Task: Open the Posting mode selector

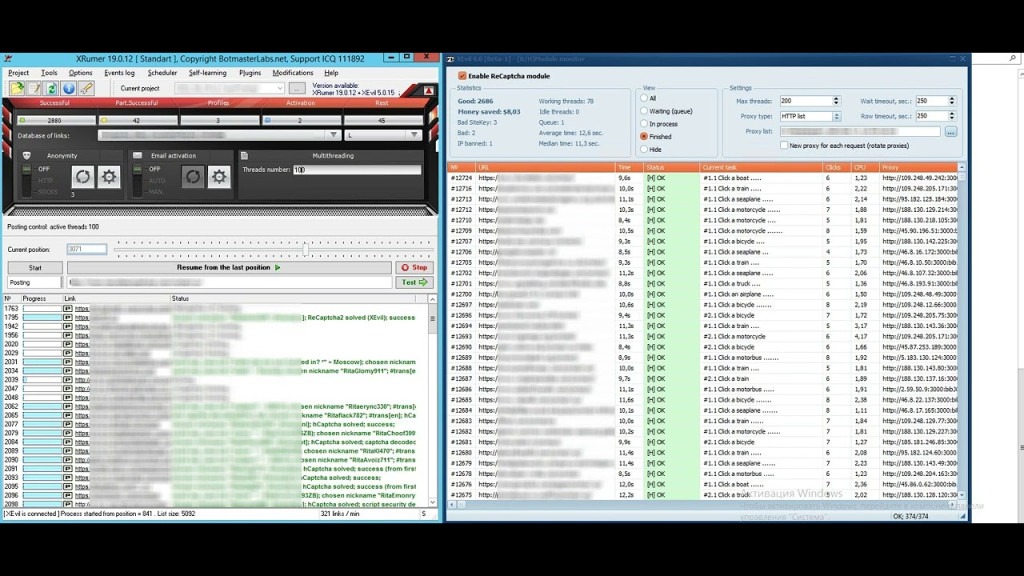Action: pyautogui.click(x=35, y=282)
